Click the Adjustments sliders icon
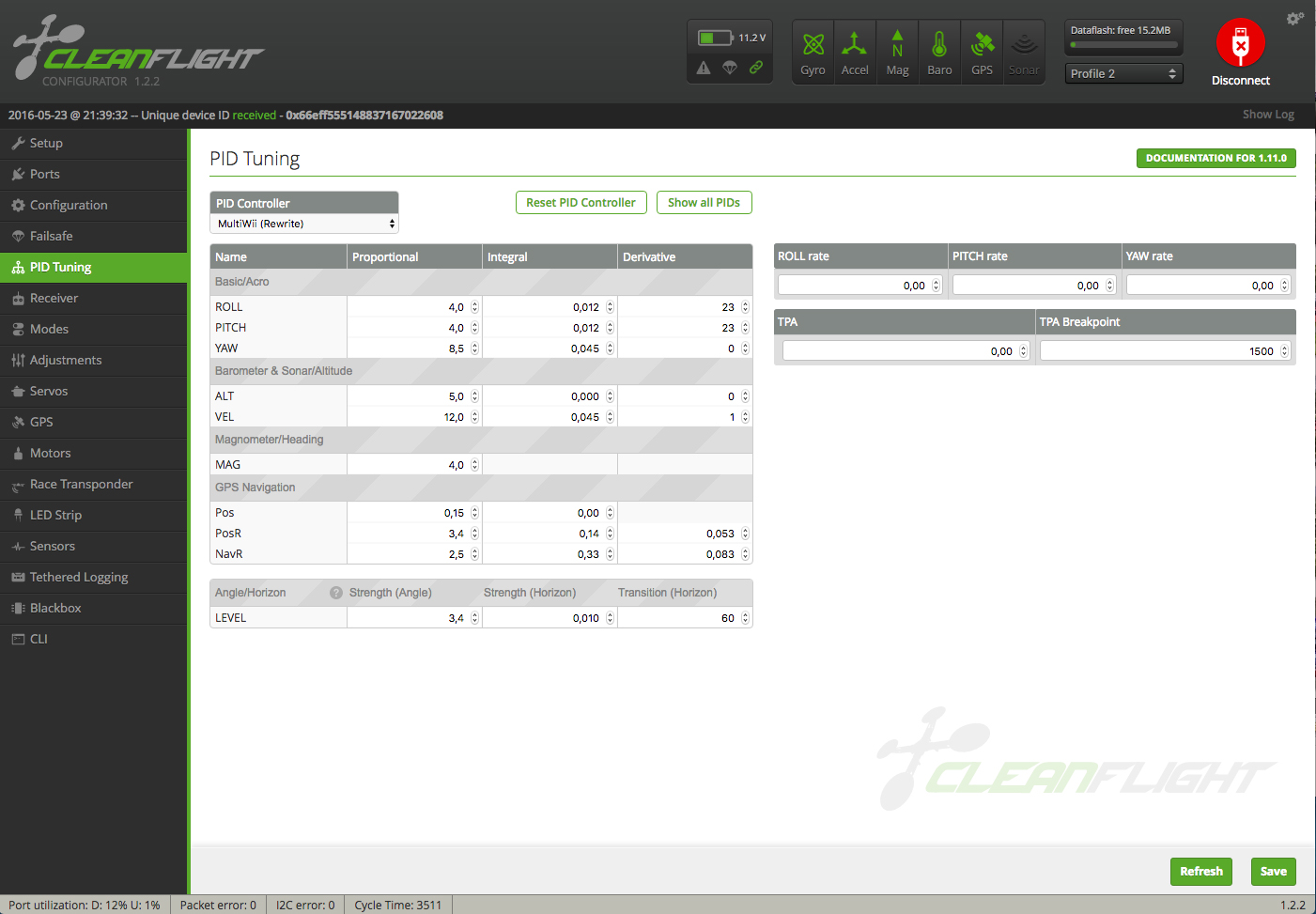The height and width of the screenshot is (914, 1316). point(18,360)
